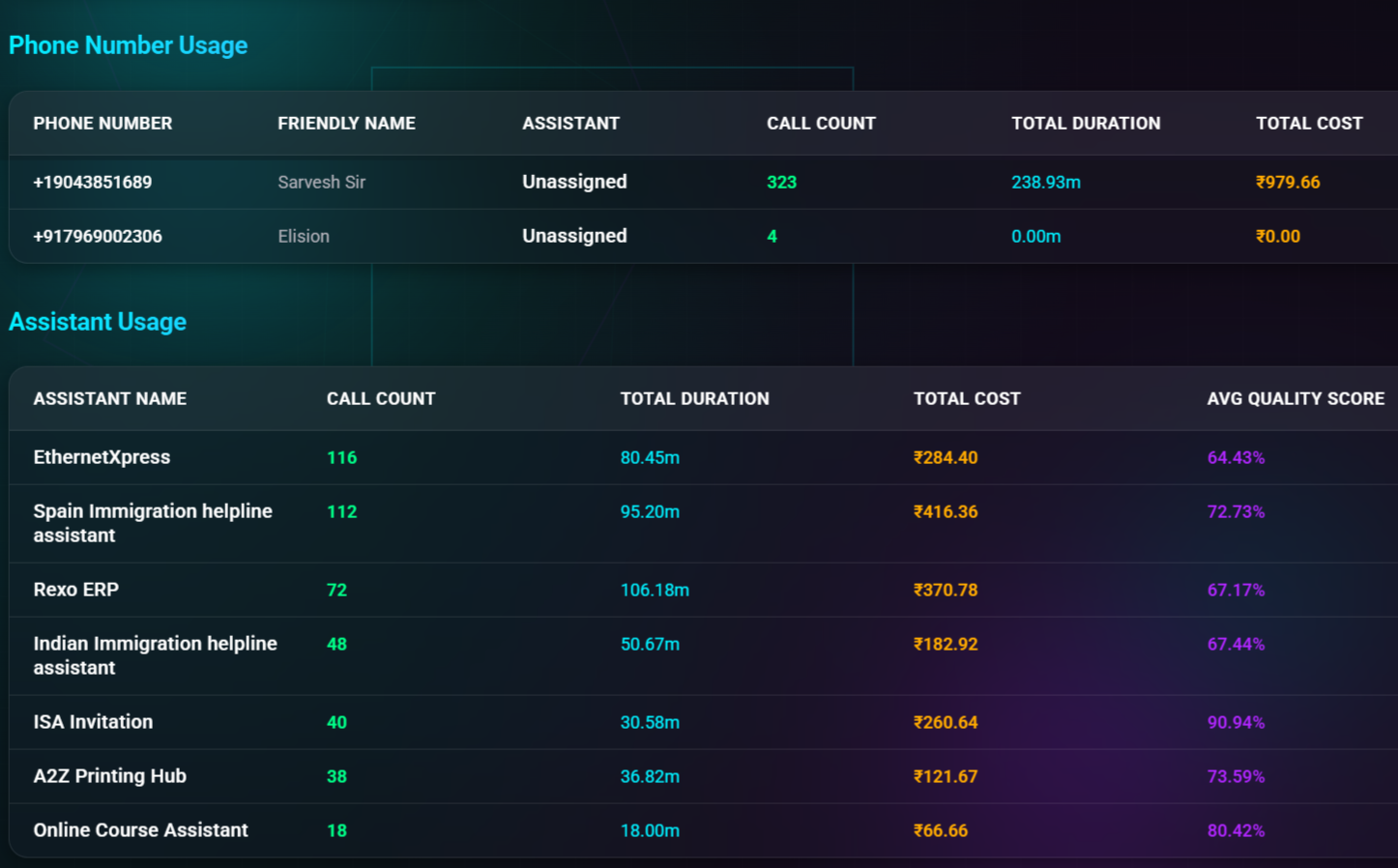Select the EthernetXpress assistant row name
The height and width of the screenshot is (868, 1398).
click(x=102, y=457)
